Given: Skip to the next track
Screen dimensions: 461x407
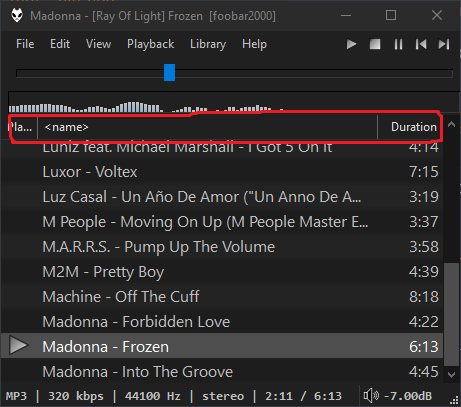Looking at the screenshot, I should coord(444,44).
